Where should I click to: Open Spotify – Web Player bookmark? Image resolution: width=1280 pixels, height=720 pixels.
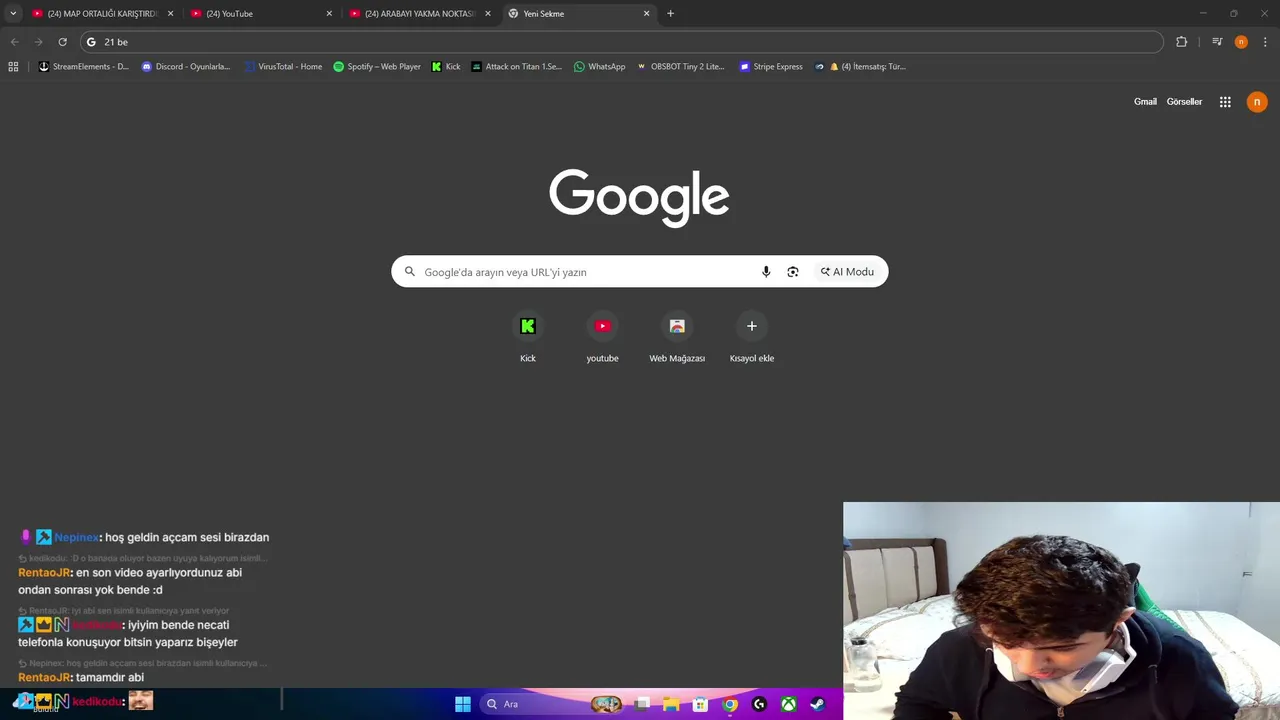[x=377, y=67]
